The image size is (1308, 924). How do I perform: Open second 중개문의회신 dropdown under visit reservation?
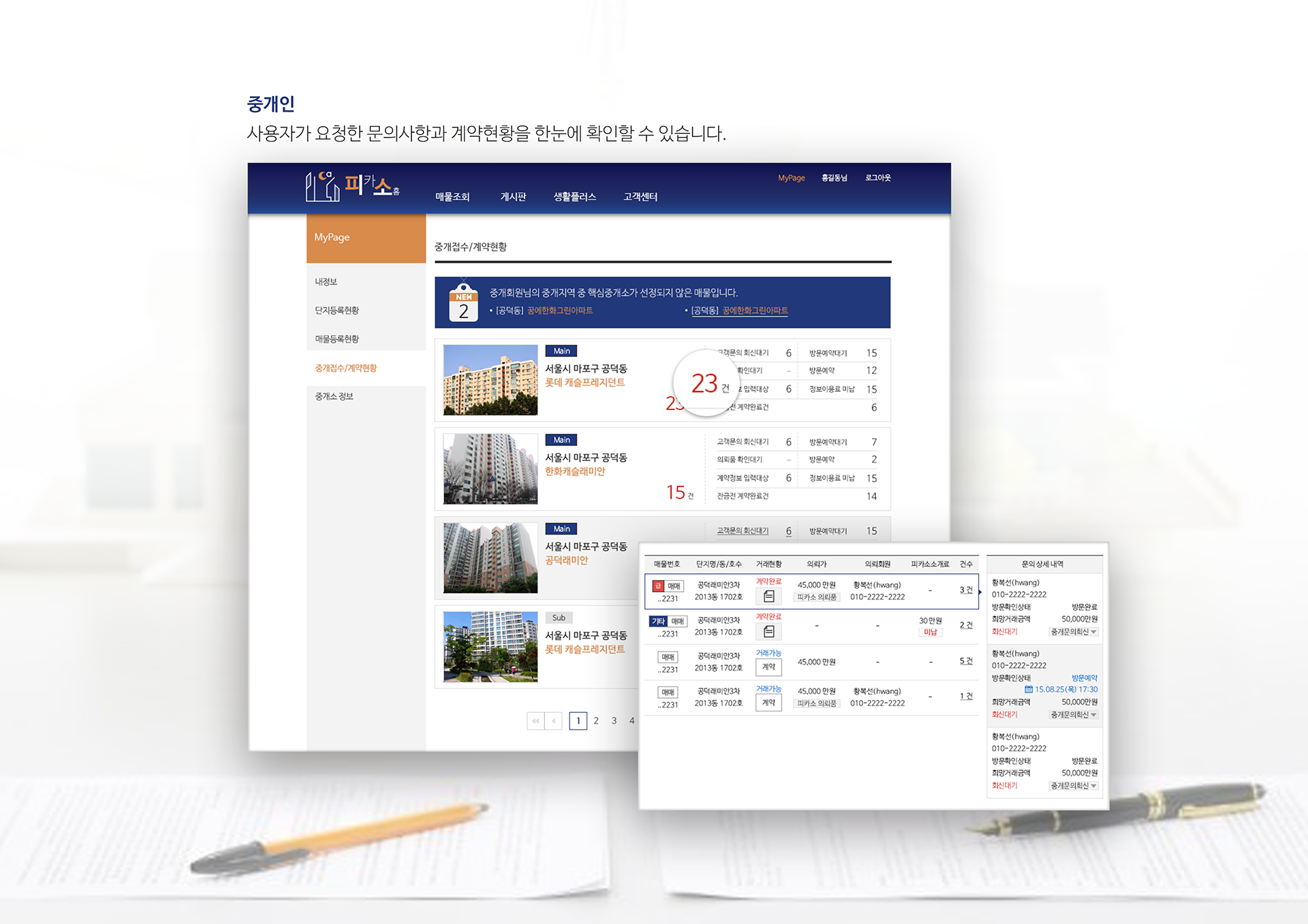point(1074,715)
